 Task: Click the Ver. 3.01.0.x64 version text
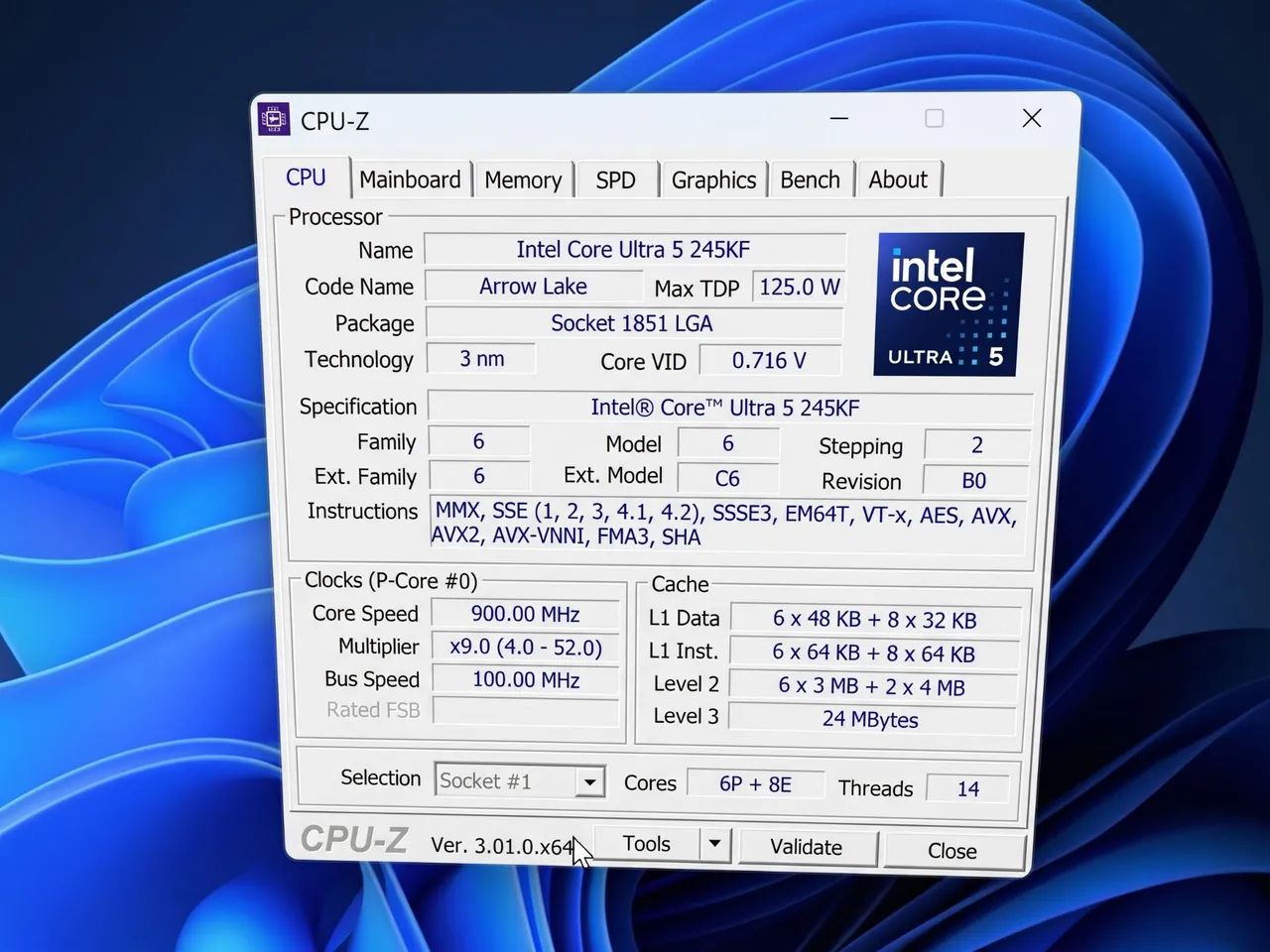[502, 846]
